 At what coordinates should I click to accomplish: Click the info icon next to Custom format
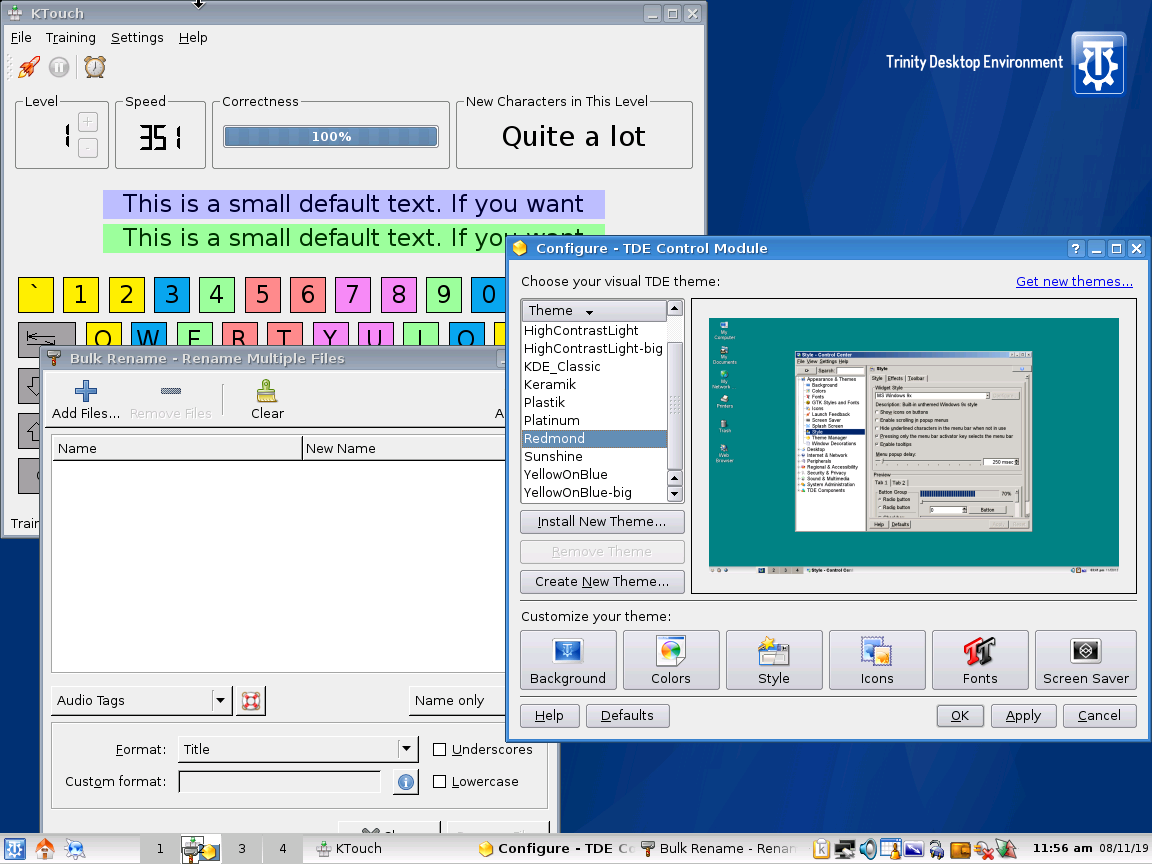[x=406, y=782]
